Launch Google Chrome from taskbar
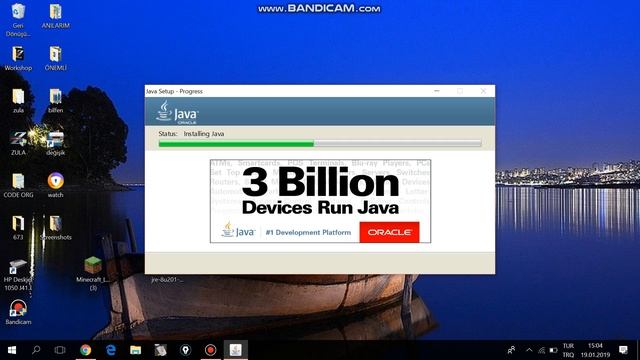Viewport: 640px width, 360px height. (x=85, y=350)
